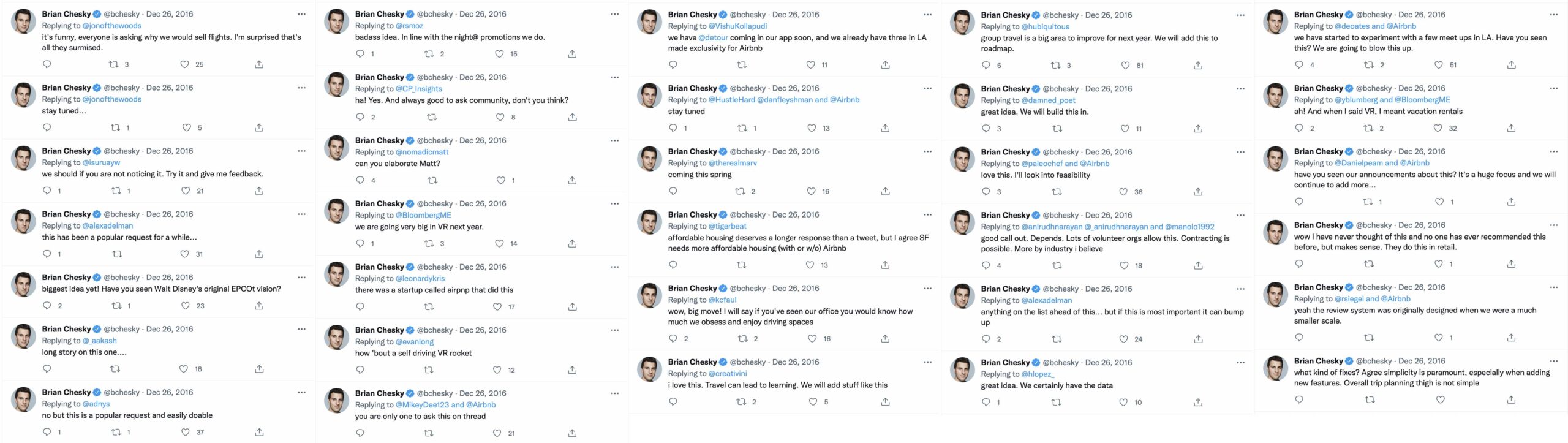Visit the @BloombergME profile link
This screenshot has width=1568, height=443.
423,215
